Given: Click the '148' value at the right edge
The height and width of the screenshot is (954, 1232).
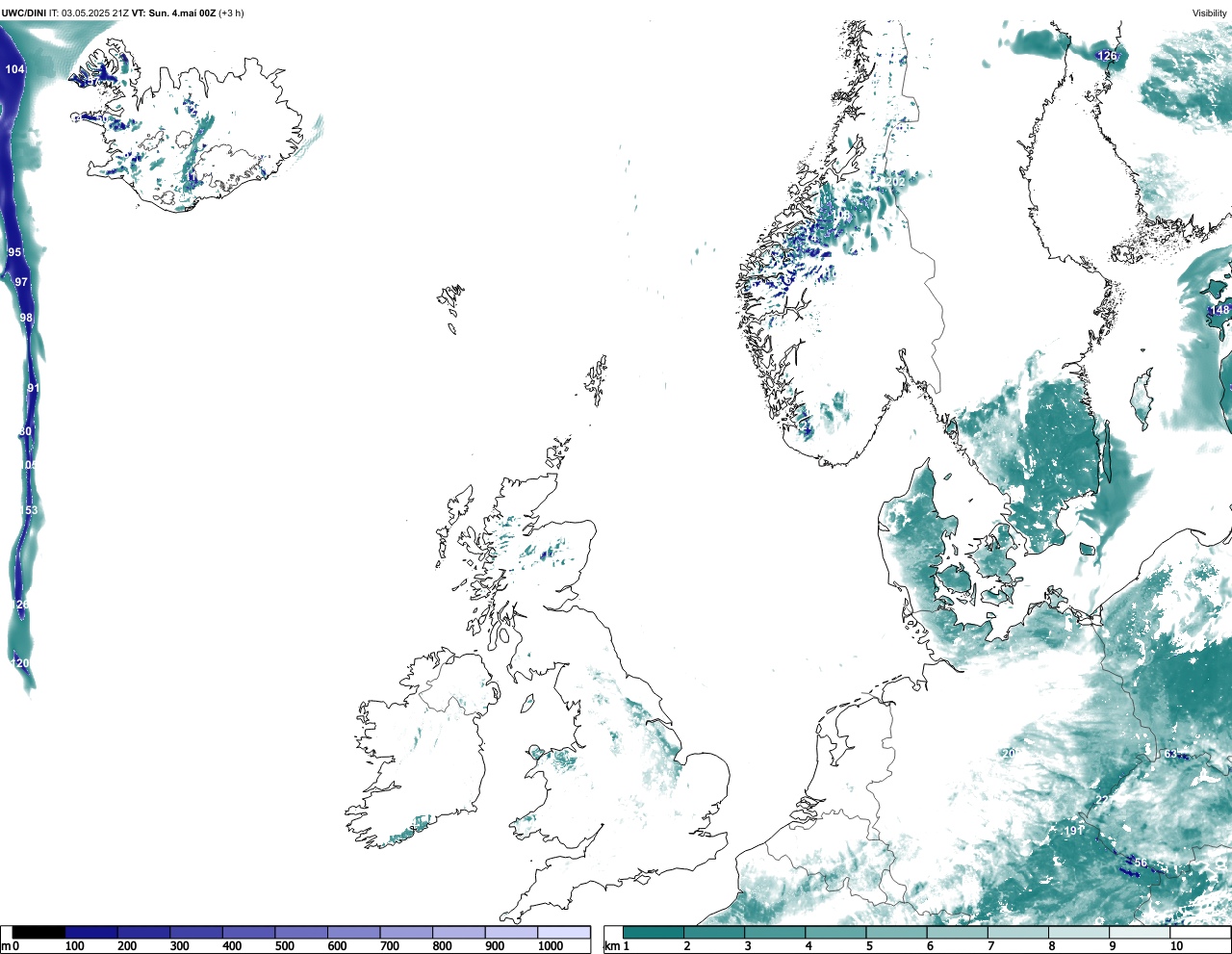Looking at the screenshot, I should (x=1219, y=310).
